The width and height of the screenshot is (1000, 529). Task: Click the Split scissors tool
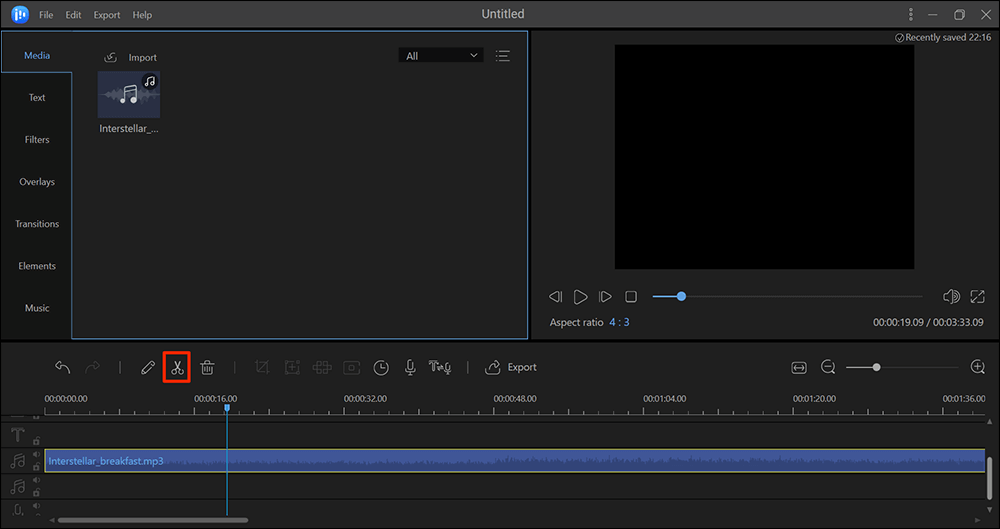pyautogui.click(x=177, y=368)
